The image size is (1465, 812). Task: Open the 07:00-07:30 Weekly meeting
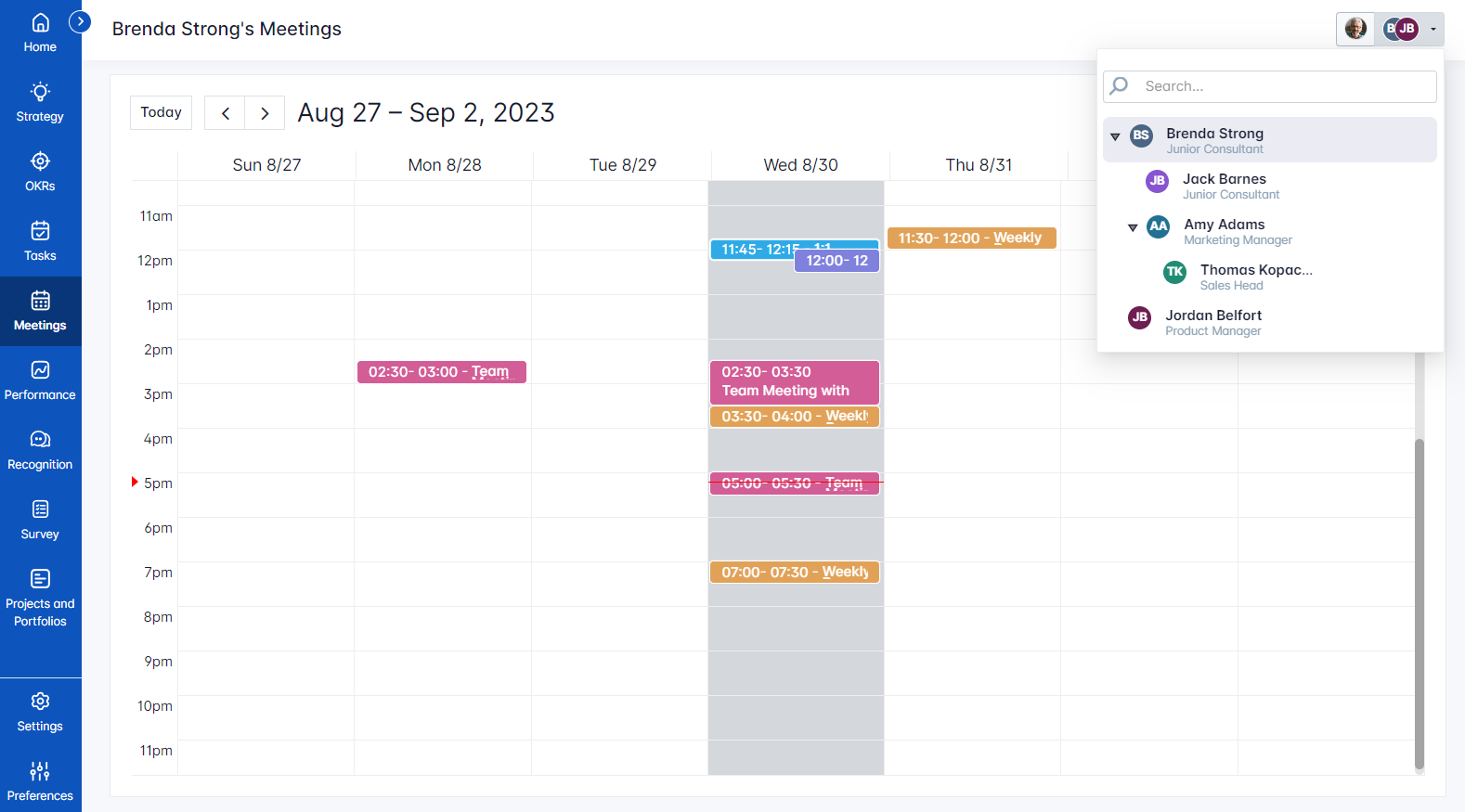tap(794, 573)
